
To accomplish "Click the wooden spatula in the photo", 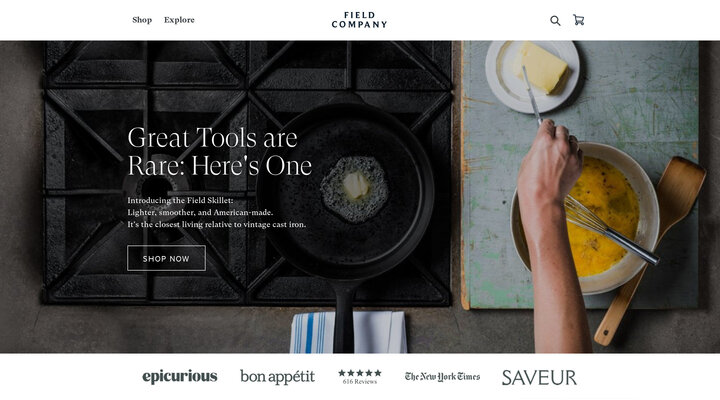I will pos(650,250).
